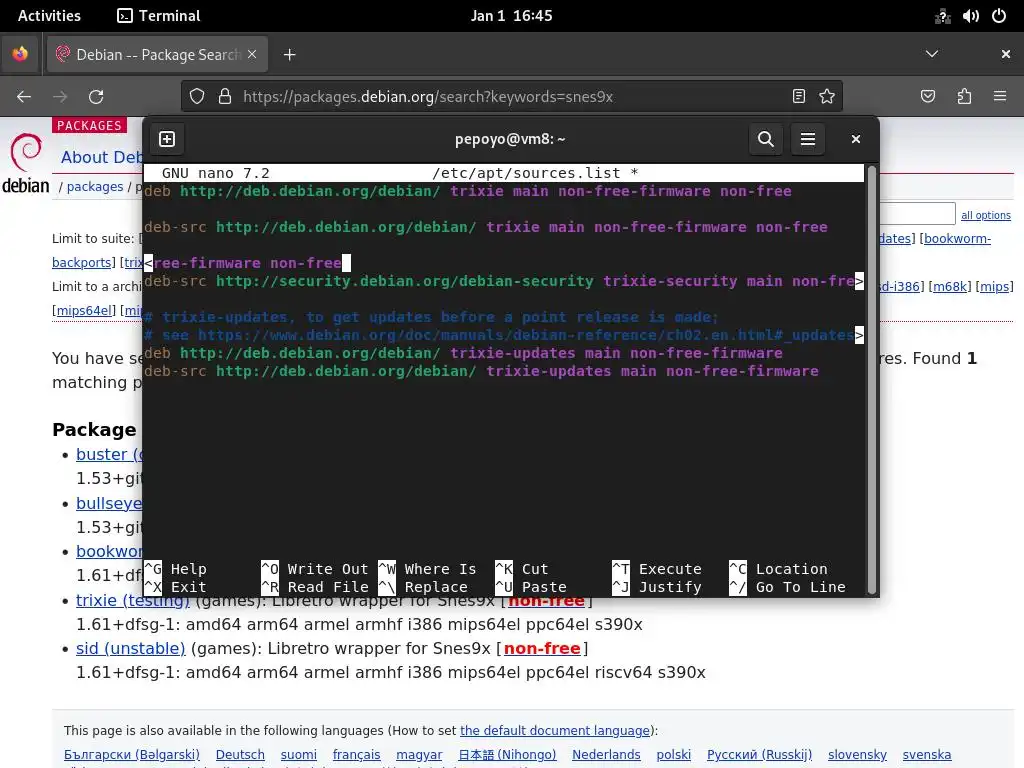Click the Firefox icon in the tab bar
The image size is (1024, 768).
click(20, 54)
